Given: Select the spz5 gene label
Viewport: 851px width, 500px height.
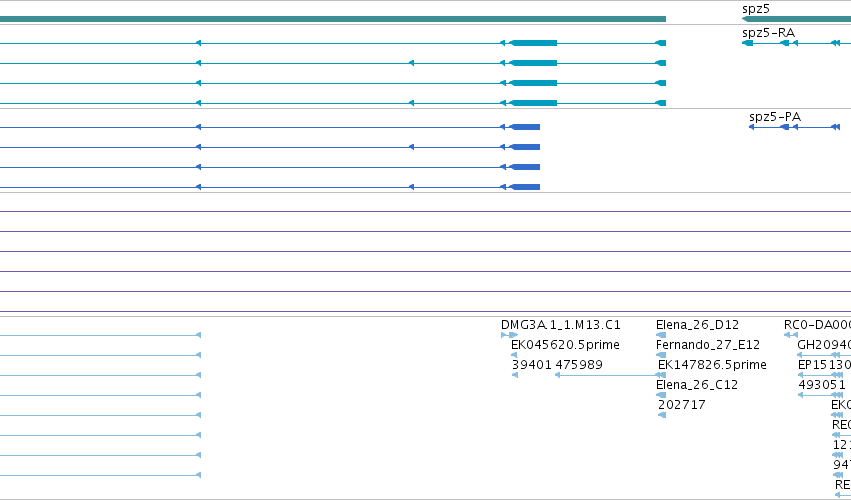Looking at the screenshot, I should click(755, 9).
